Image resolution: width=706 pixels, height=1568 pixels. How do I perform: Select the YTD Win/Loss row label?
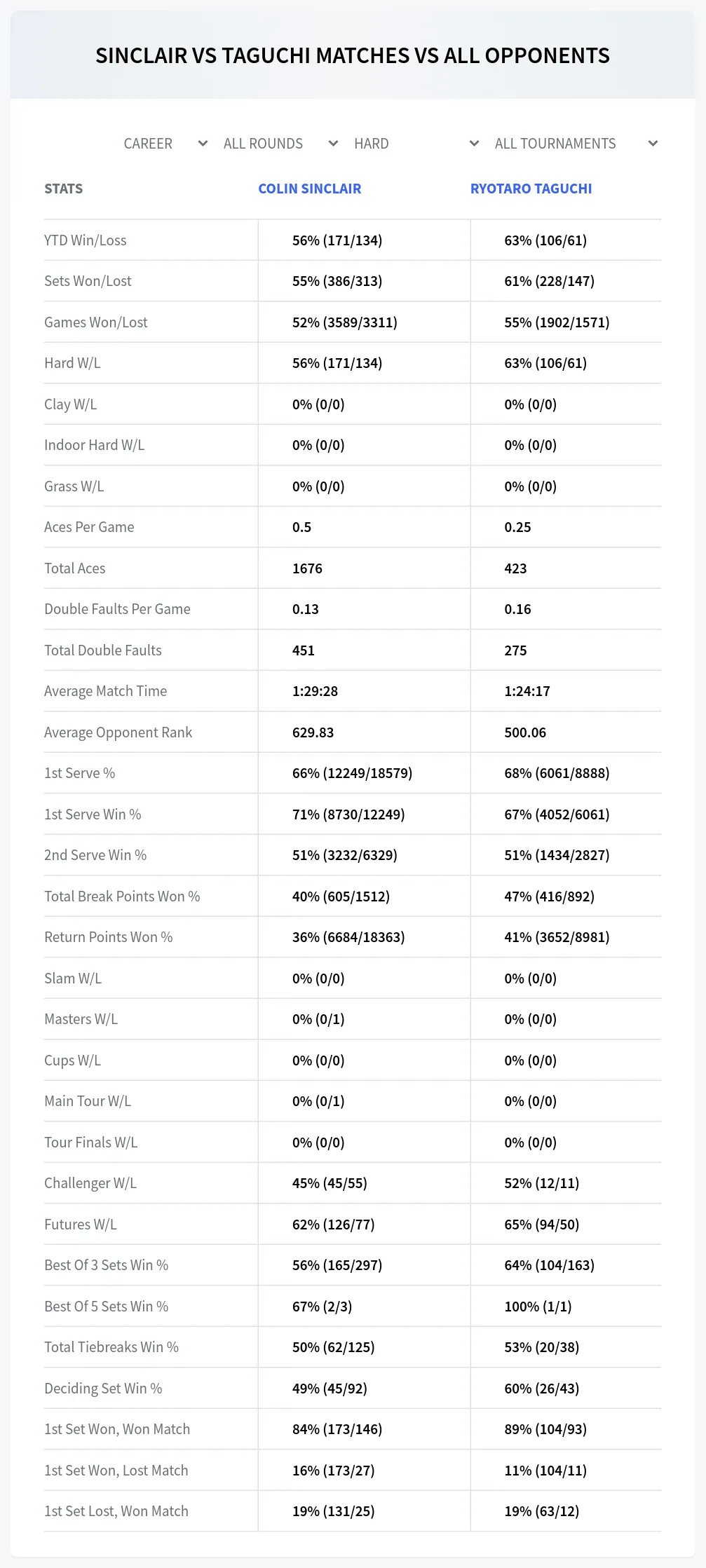(x=86, y=240)
